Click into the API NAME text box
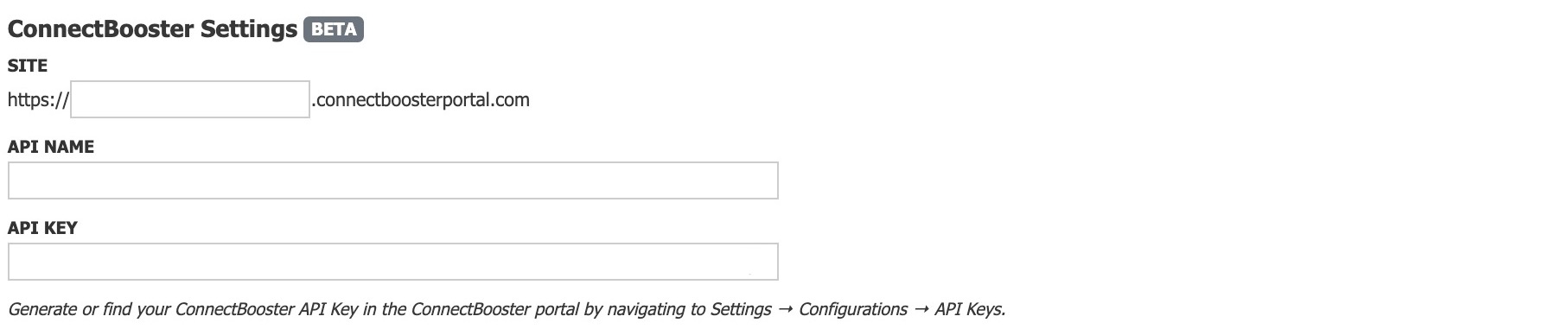The height and width of the screenshot is (329, 1568). coord(393,180)
